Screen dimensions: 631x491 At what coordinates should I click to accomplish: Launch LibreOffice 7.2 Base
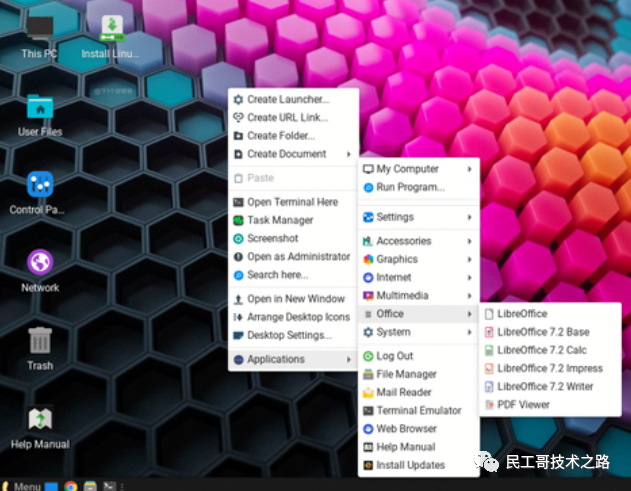pos(550,332)
